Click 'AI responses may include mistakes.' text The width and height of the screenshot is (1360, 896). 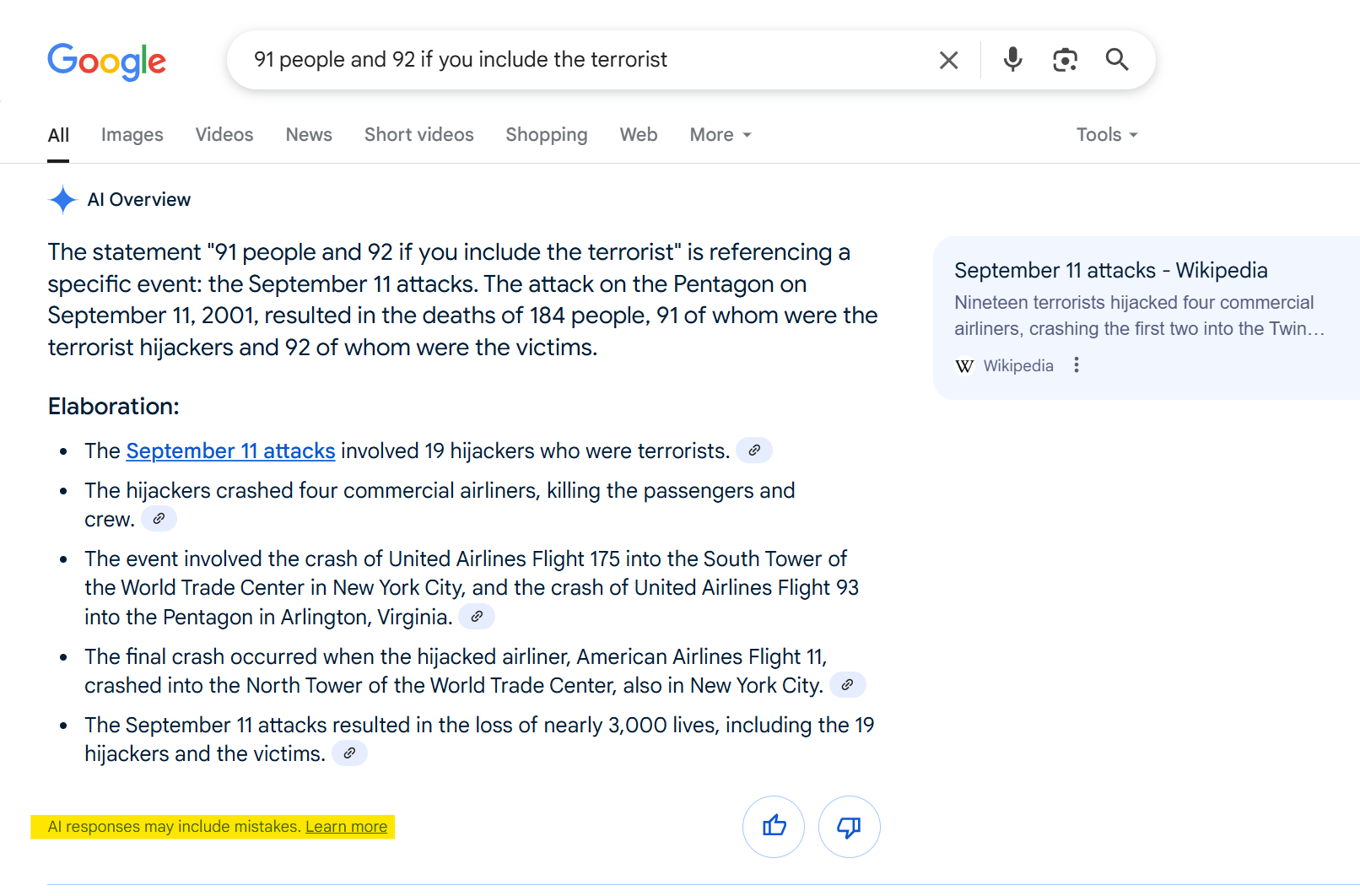(x=175, y=827)
